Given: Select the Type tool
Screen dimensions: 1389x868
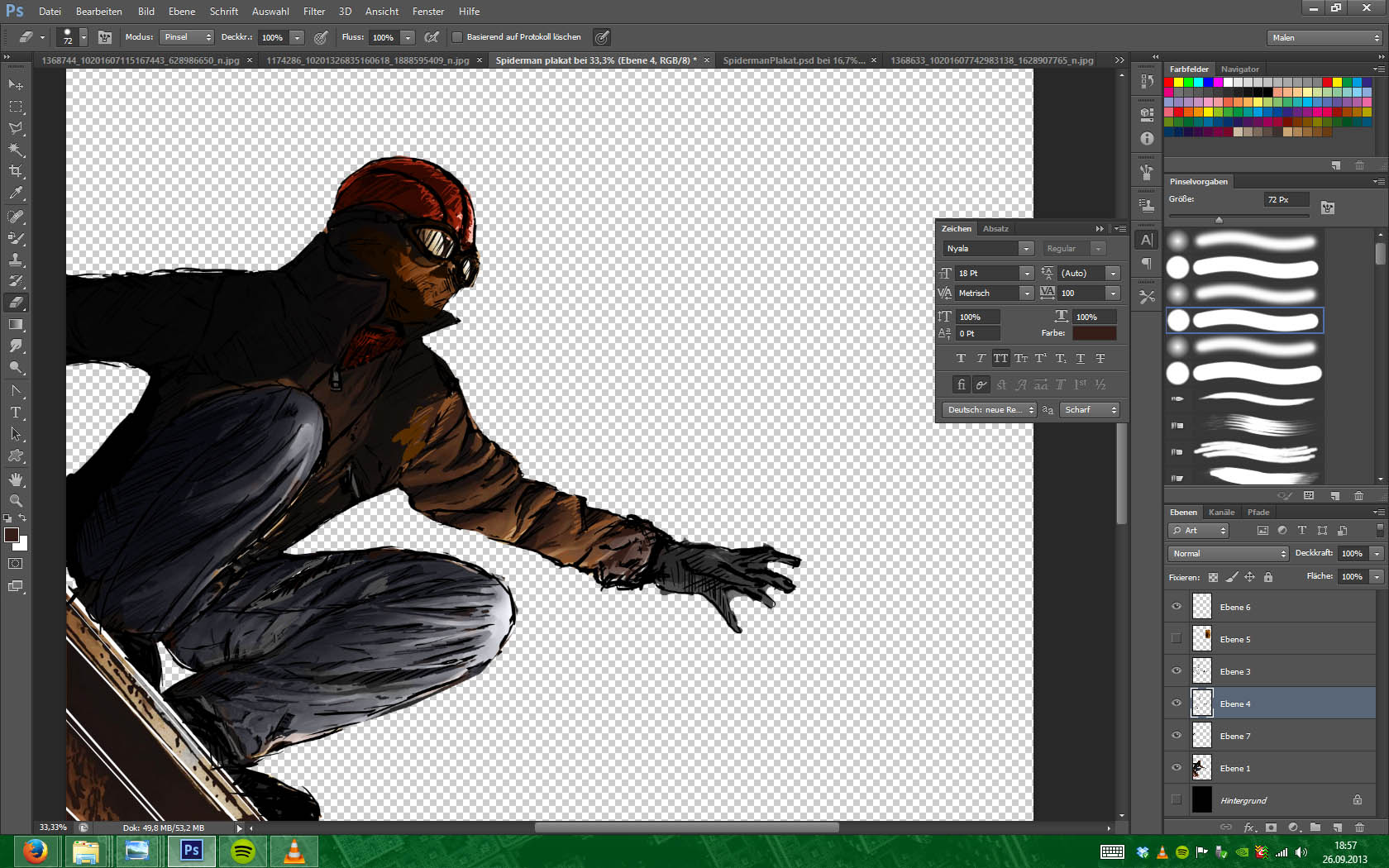Looking at the screenshot, I should tap(16, 412).
